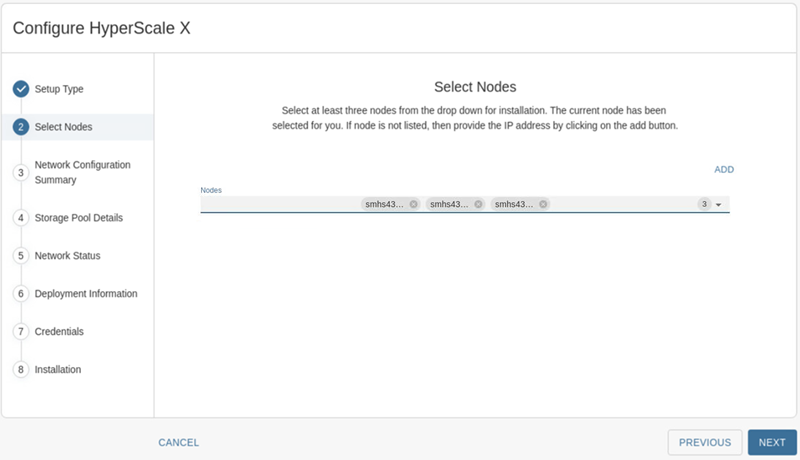This screenshot has height=460, width=800.
Task: Click the step 3 number circle
Action: pos(20,172)
